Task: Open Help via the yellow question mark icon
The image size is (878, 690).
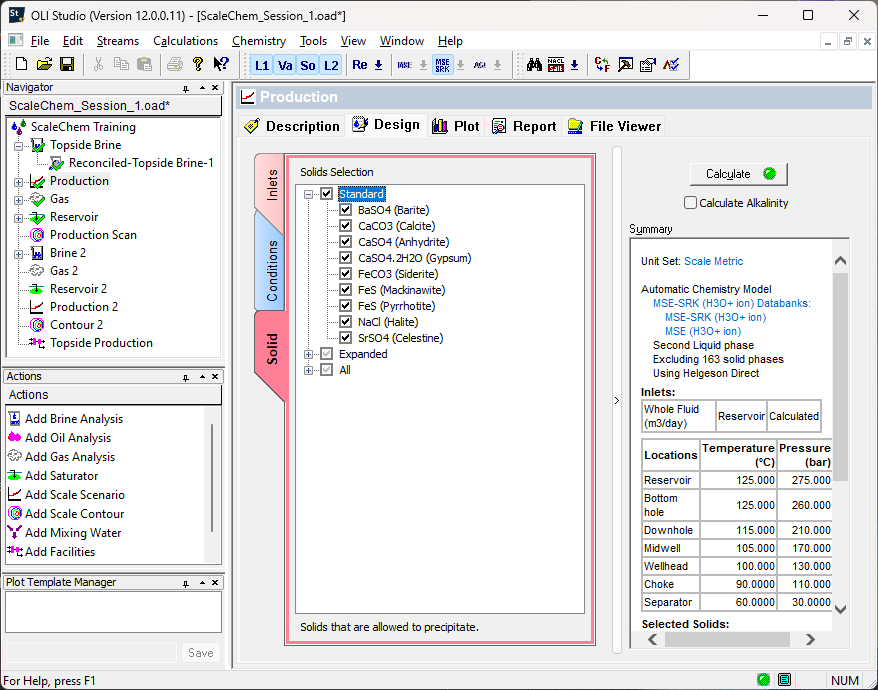Action: (x=198, y=65)
